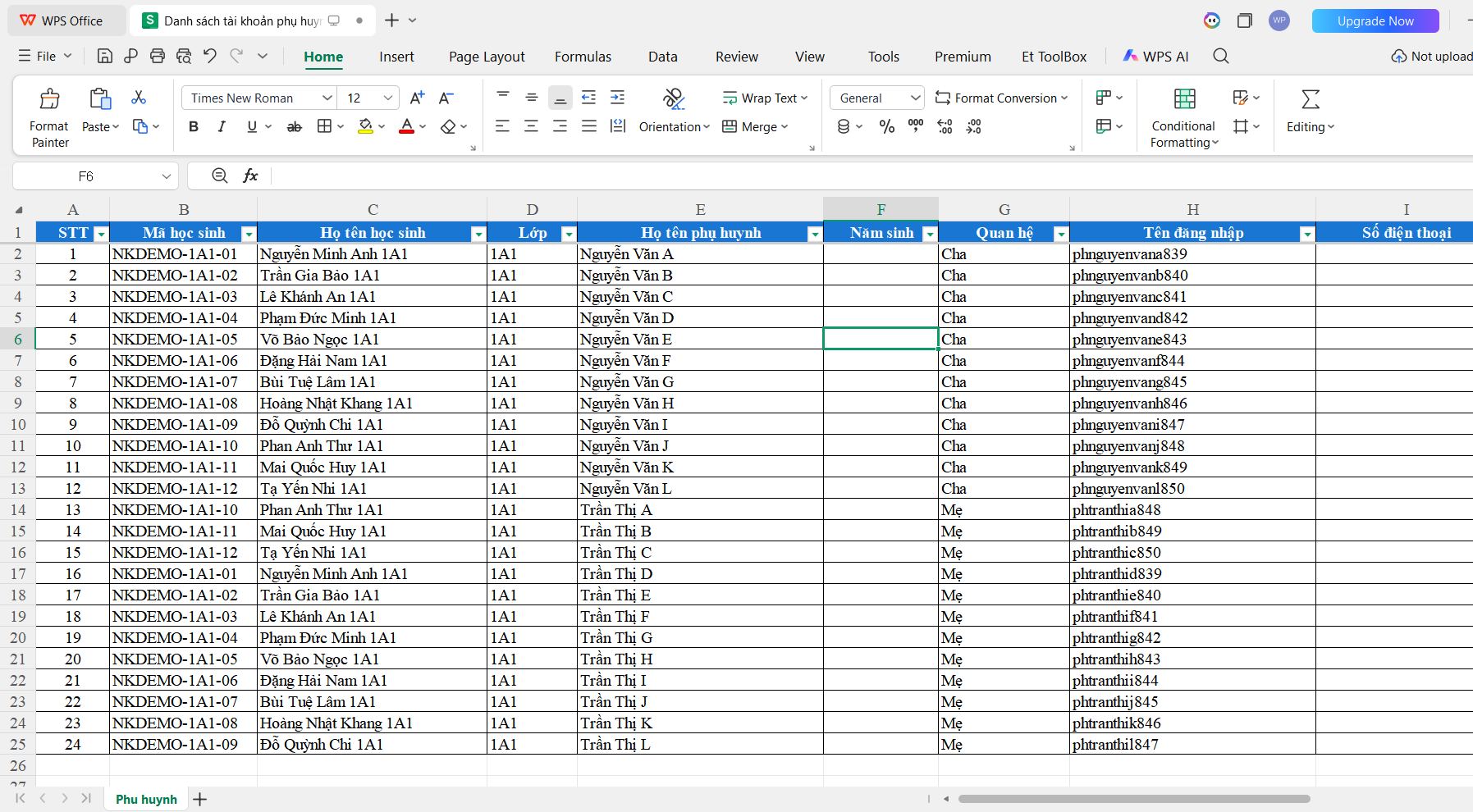Image resolution: width=1473 pixels, height=812 pixels.
Task: Open the Lớp column filter dropdown
Action: click(x=568, y=234)
